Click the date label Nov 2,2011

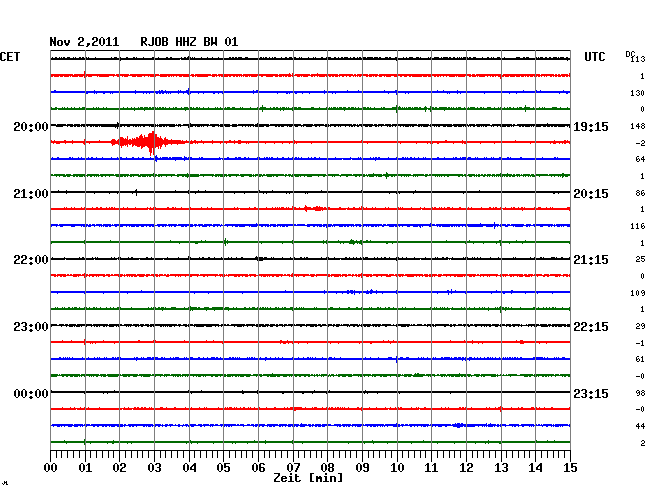pos(84,42)
